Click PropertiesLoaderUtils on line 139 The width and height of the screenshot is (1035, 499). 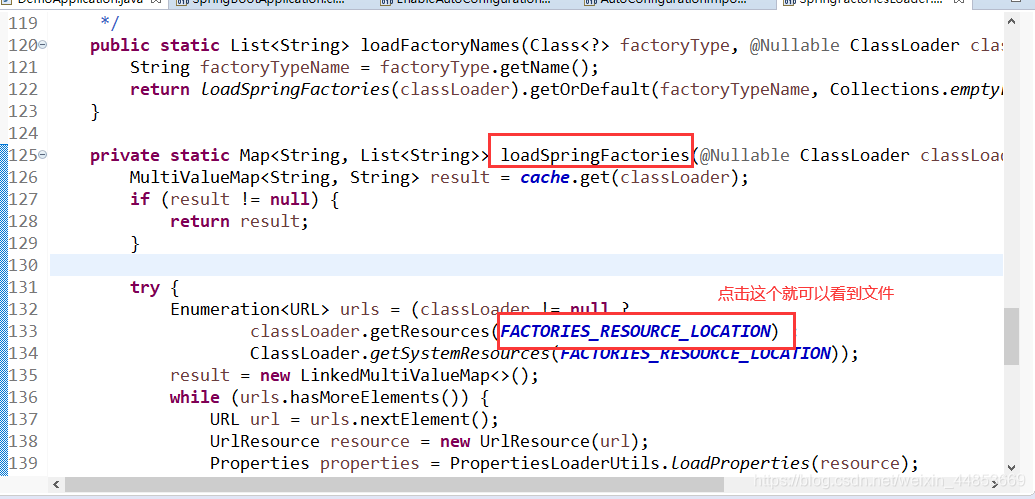pyautogui.click(x=556, y=463)
